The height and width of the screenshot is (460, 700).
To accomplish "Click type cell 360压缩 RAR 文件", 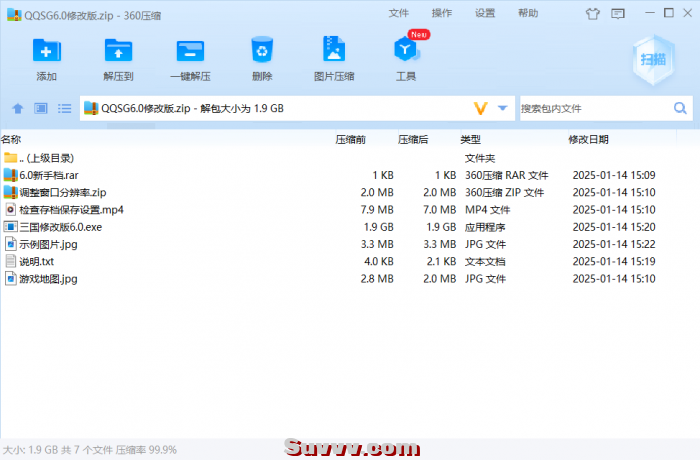I will tap(507, 176).
